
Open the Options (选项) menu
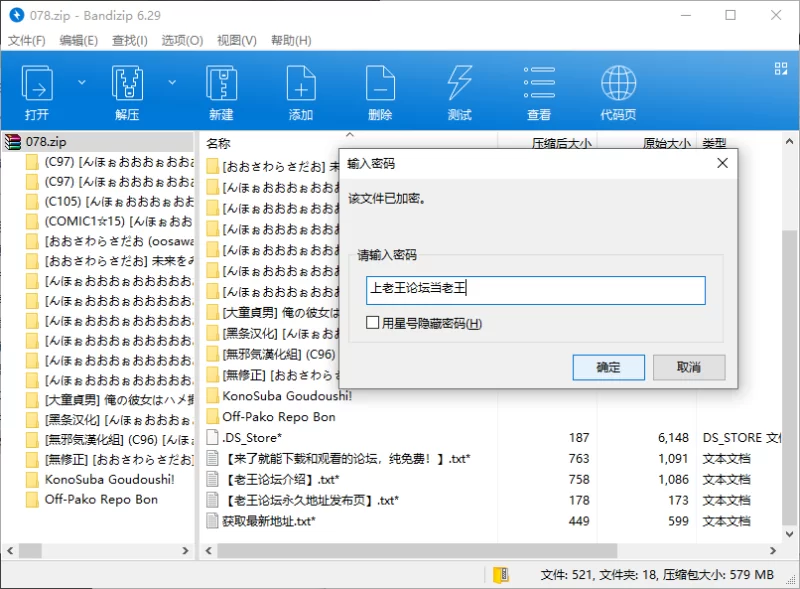182,40
